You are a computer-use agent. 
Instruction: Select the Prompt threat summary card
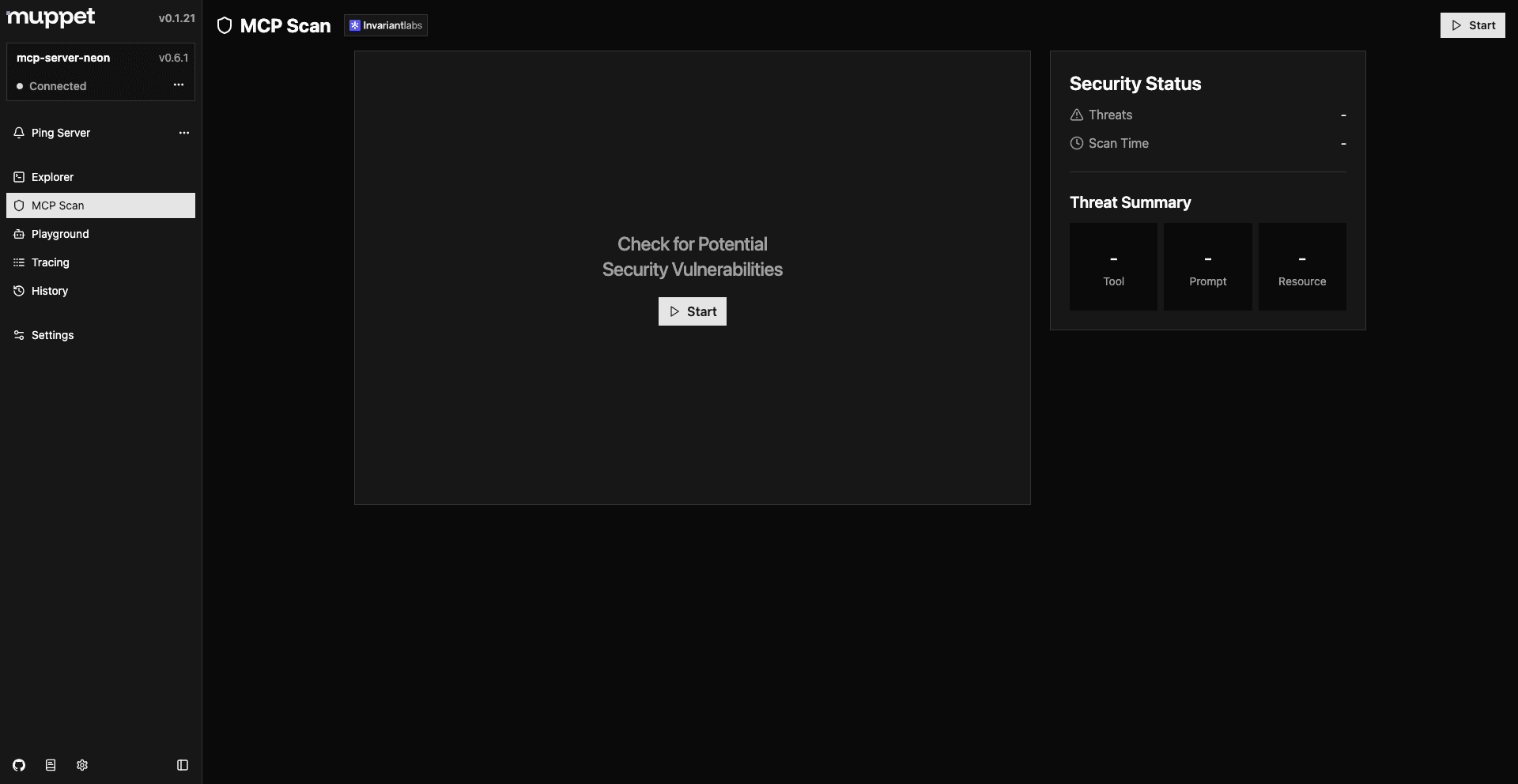coord(1207,267)
